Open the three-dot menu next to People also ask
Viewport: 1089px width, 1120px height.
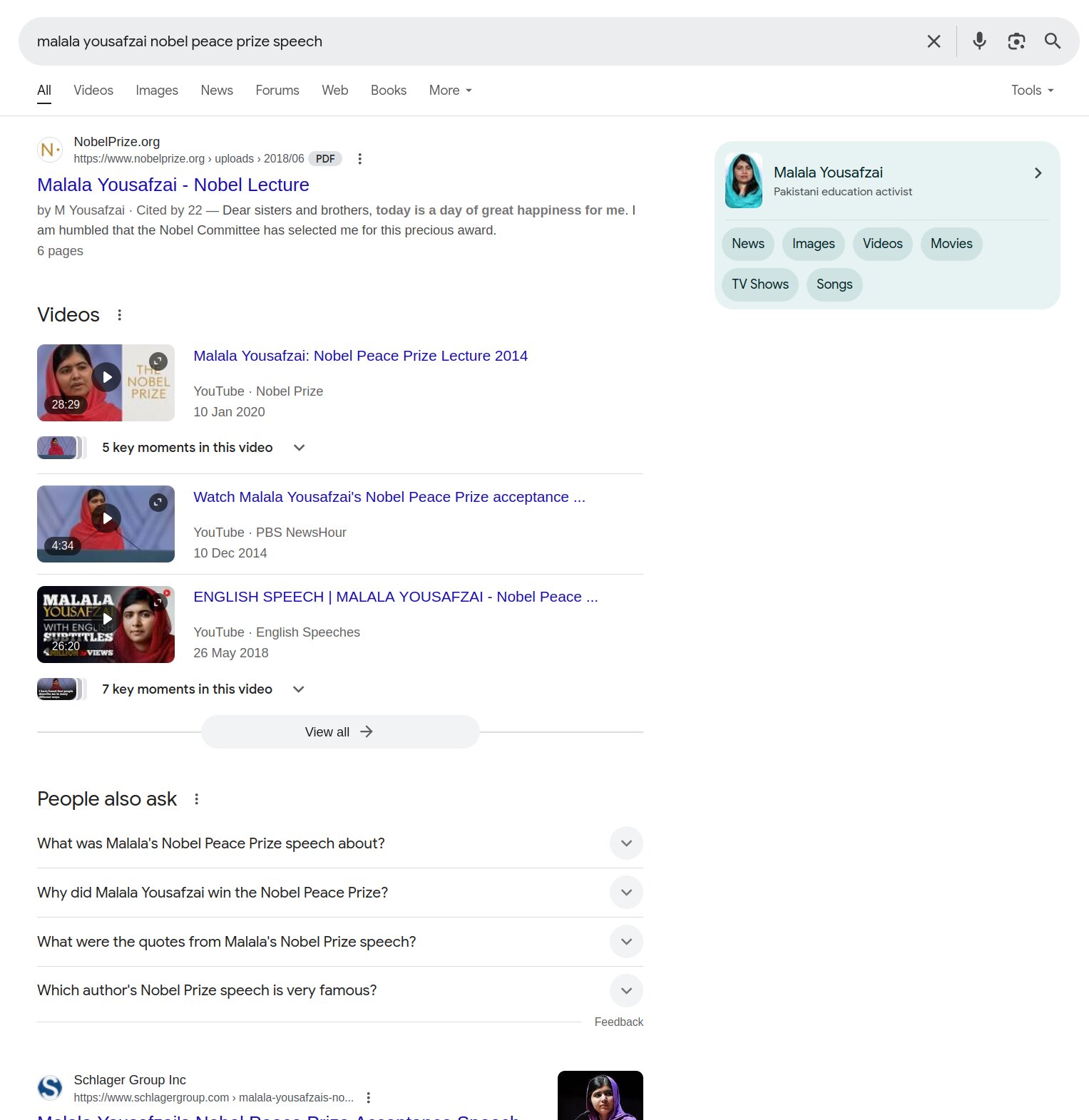click(x=197, y=799)
